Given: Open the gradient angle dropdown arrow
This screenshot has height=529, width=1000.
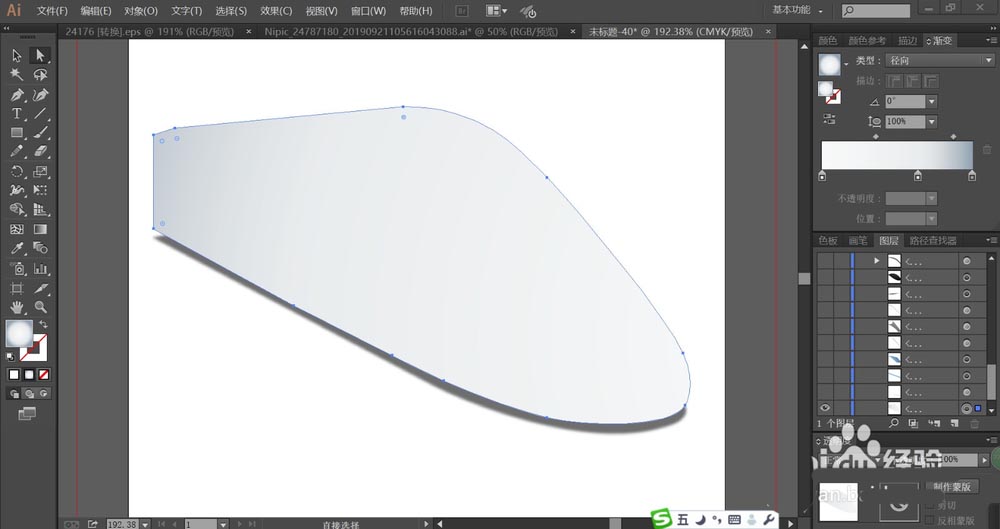Looking at the screenshot, I should click(x=932, y=101).
